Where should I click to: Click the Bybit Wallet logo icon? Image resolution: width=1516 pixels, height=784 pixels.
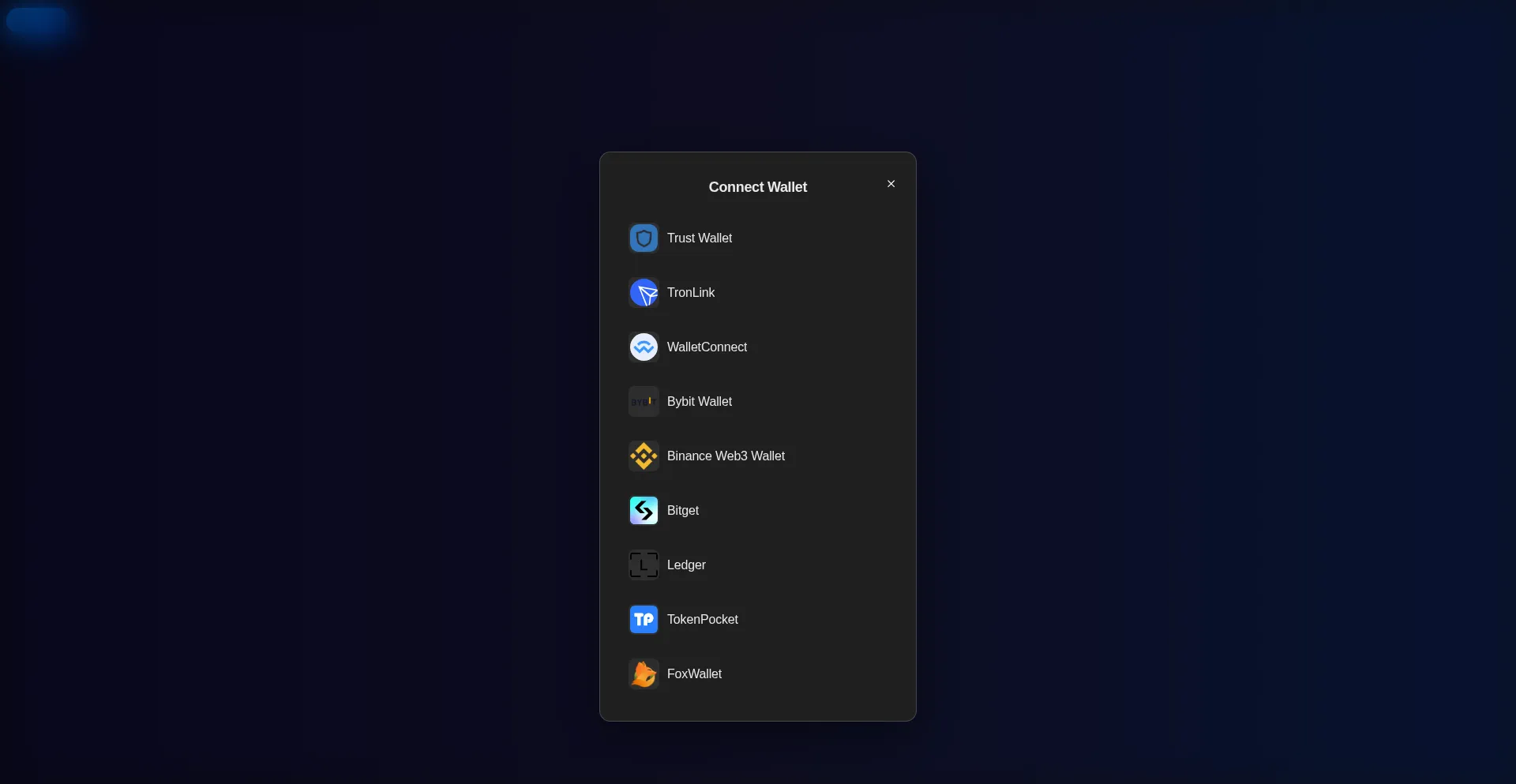(644, 402)
